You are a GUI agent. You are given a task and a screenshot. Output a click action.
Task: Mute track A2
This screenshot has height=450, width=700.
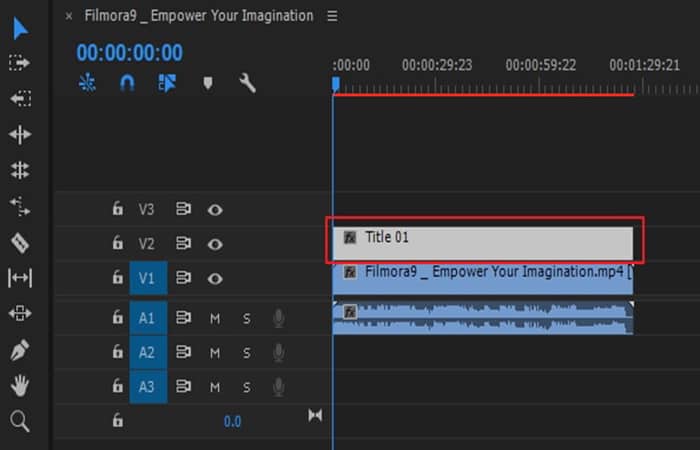[215, 353]
